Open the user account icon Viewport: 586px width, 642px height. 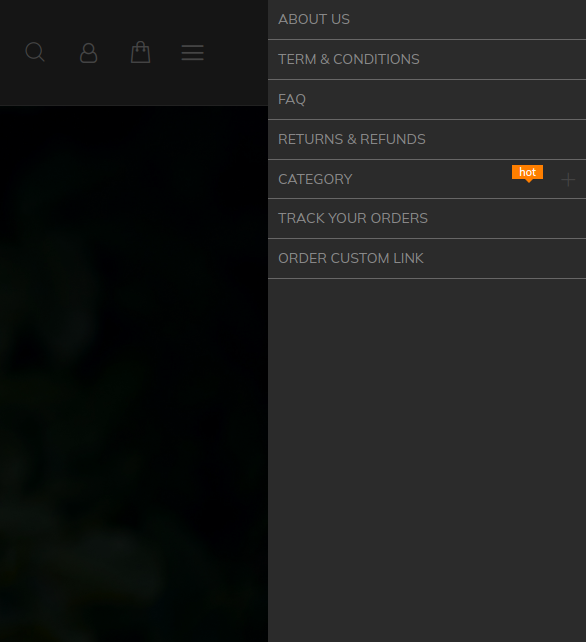[x=88, y=53]
